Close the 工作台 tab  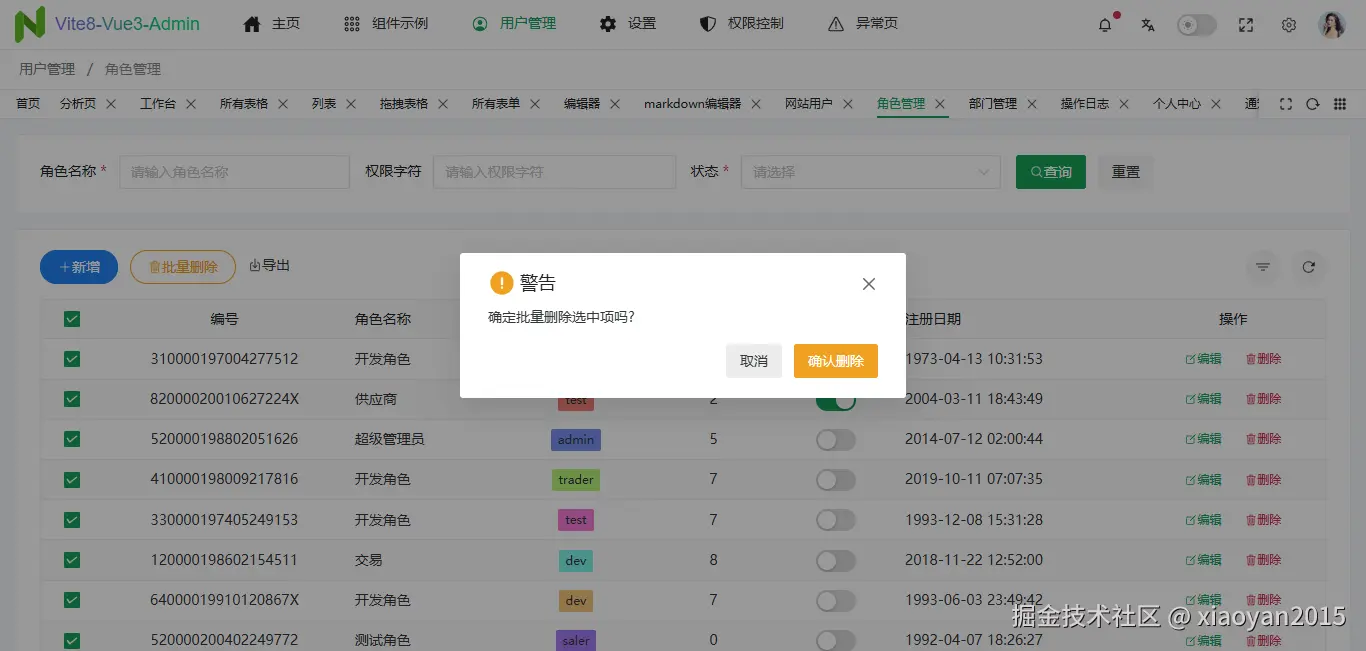click(x=191, y=103)
